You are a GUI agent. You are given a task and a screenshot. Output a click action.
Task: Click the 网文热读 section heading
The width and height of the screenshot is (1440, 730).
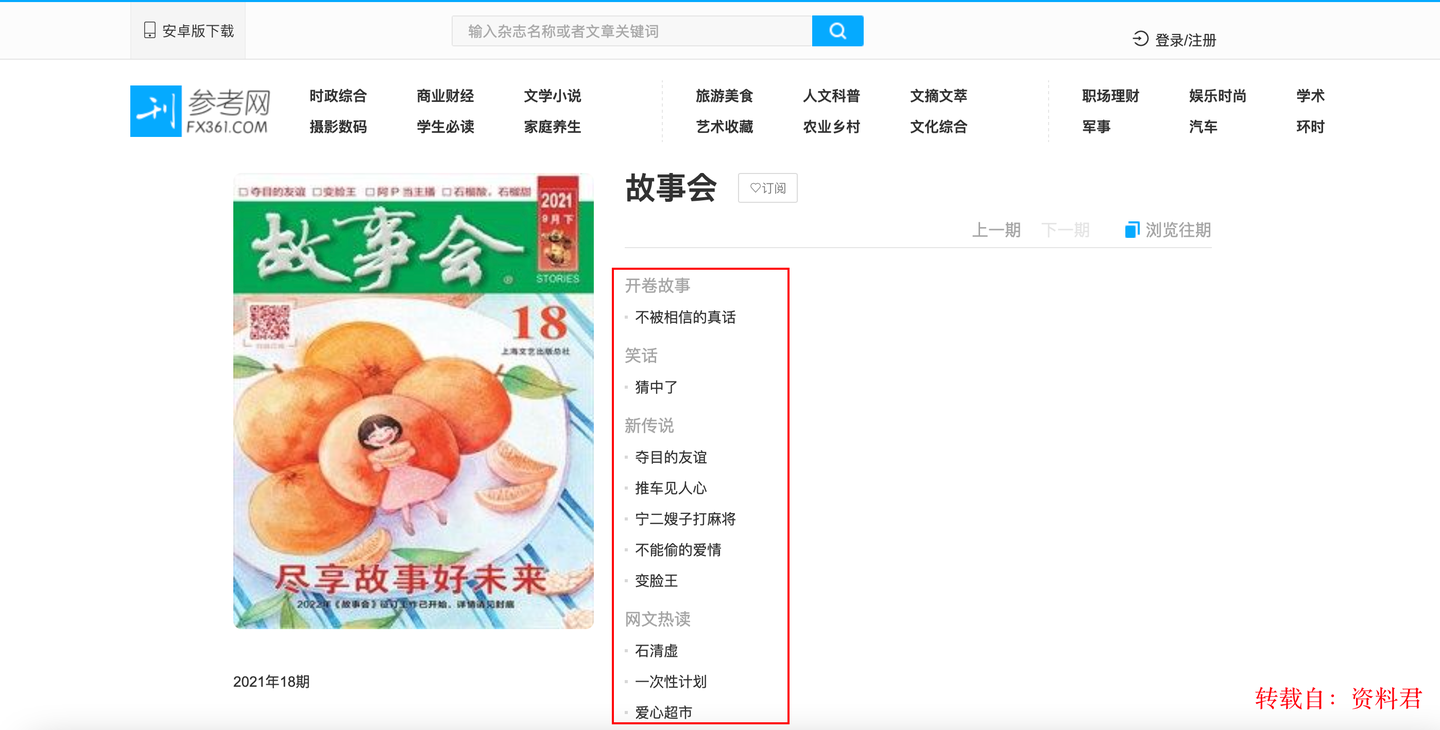(657, 620)
